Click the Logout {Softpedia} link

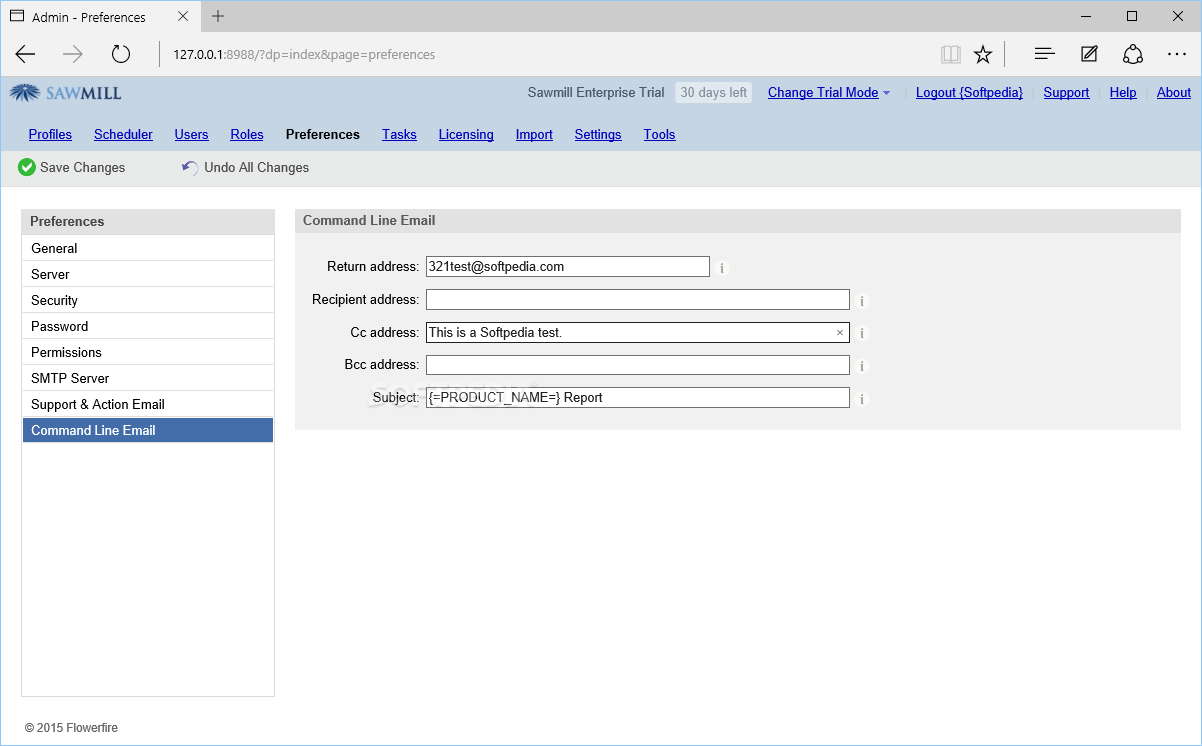click(x=969, y=92)
